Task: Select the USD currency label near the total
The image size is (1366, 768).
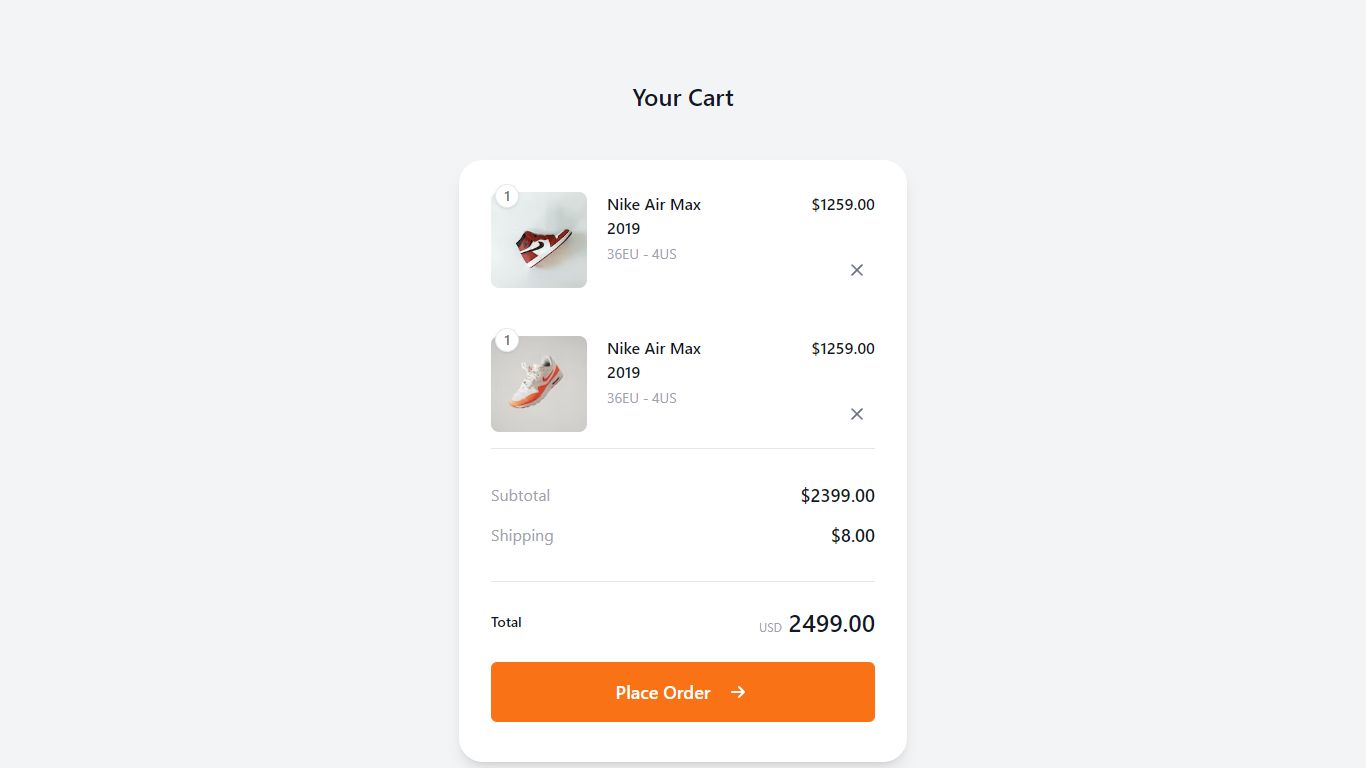Action: point(769,627)
